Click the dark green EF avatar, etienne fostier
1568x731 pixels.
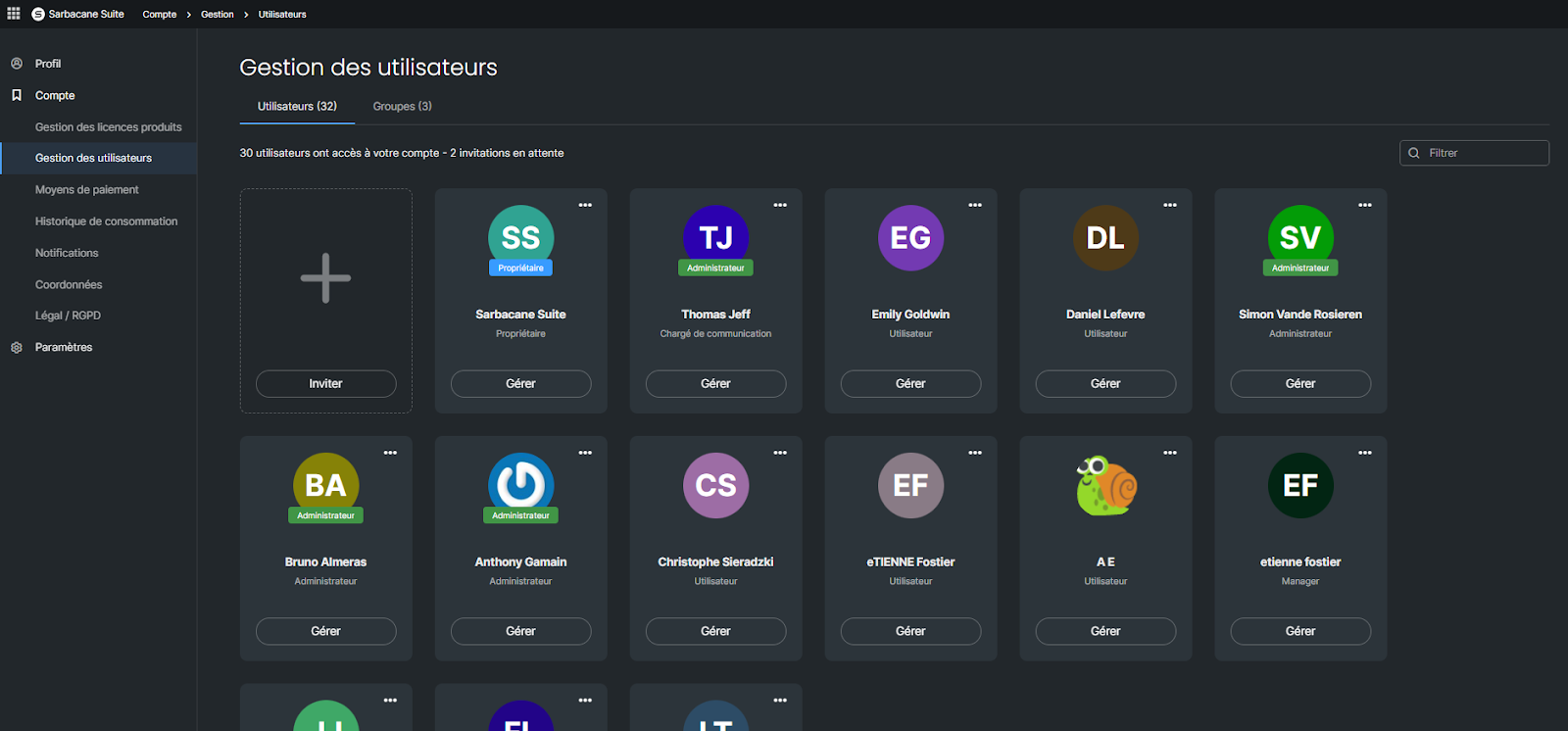click(x=1300, y=485)
